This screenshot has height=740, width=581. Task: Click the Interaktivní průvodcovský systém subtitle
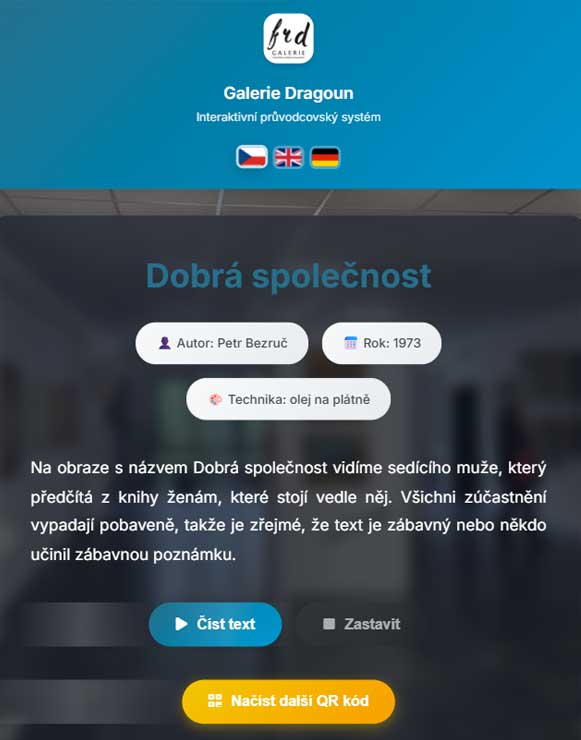[288, 117]
